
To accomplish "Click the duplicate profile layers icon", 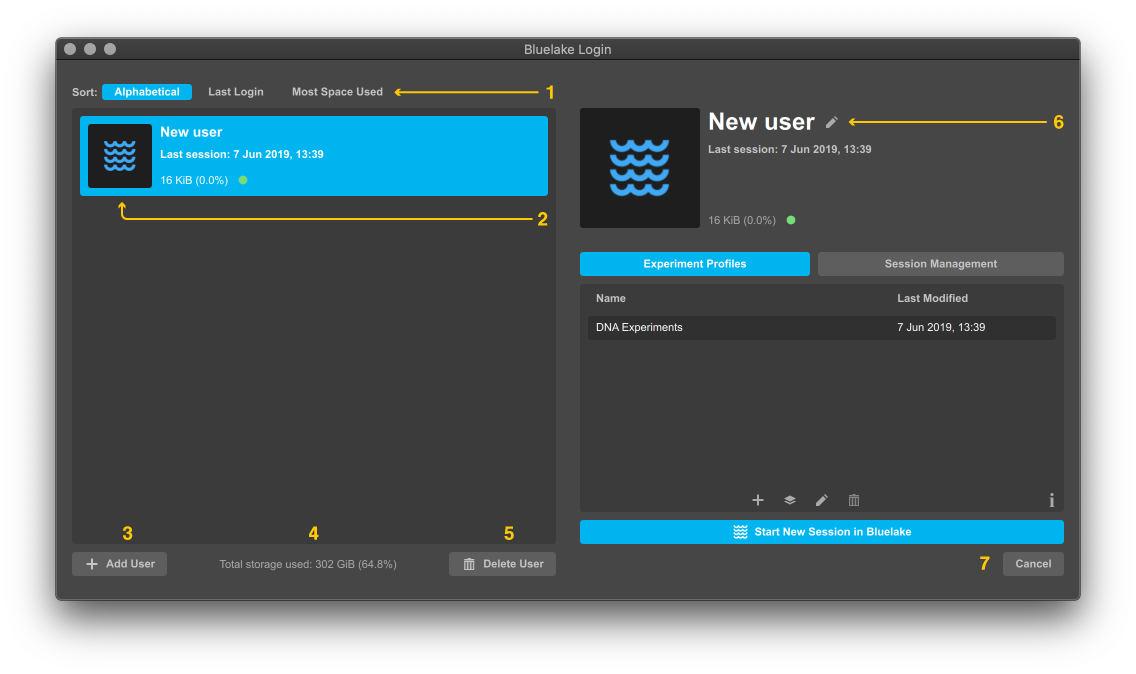I will tap(790, 500).
